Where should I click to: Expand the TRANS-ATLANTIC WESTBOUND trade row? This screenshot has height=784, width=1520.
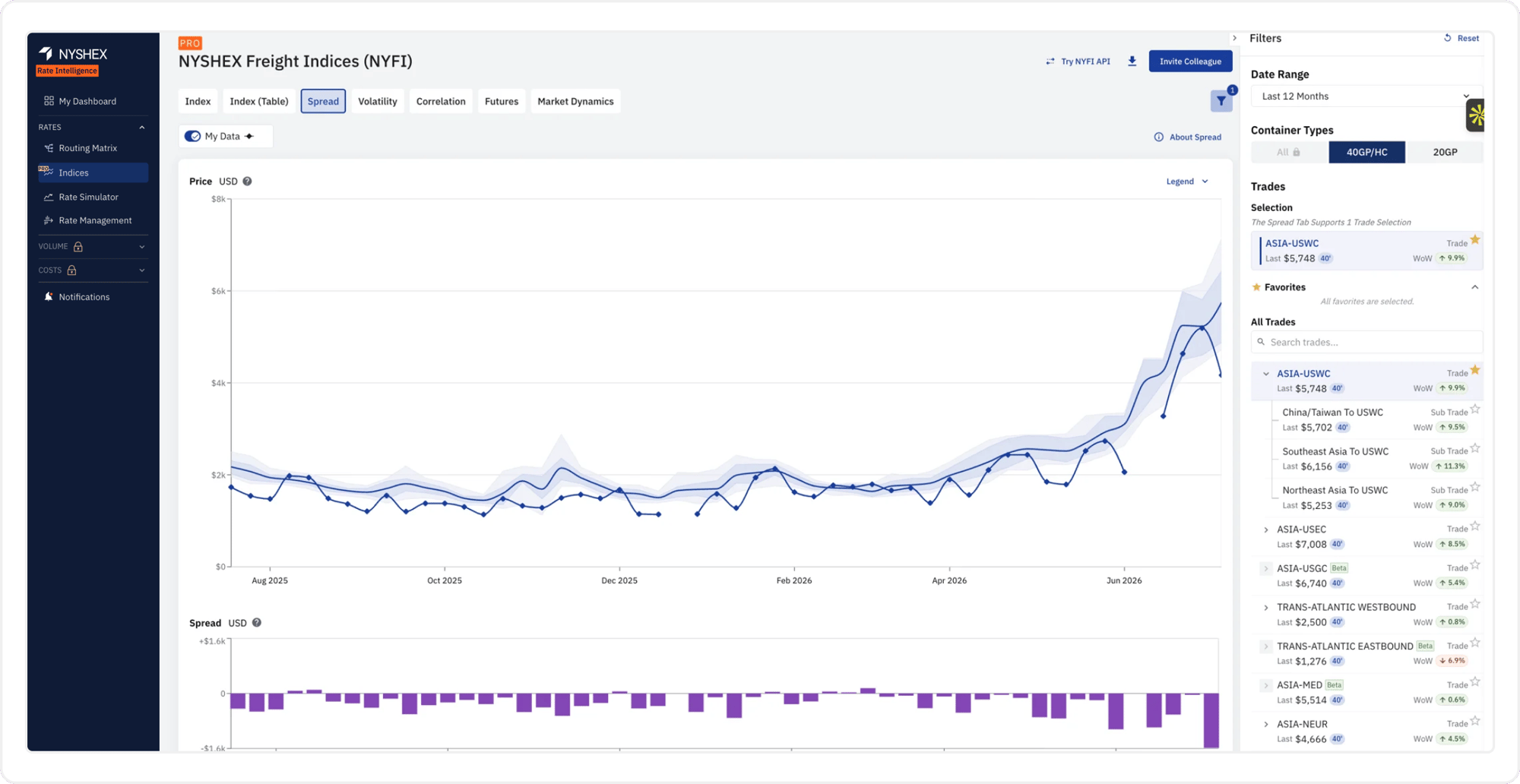(x=1266, y=608)
